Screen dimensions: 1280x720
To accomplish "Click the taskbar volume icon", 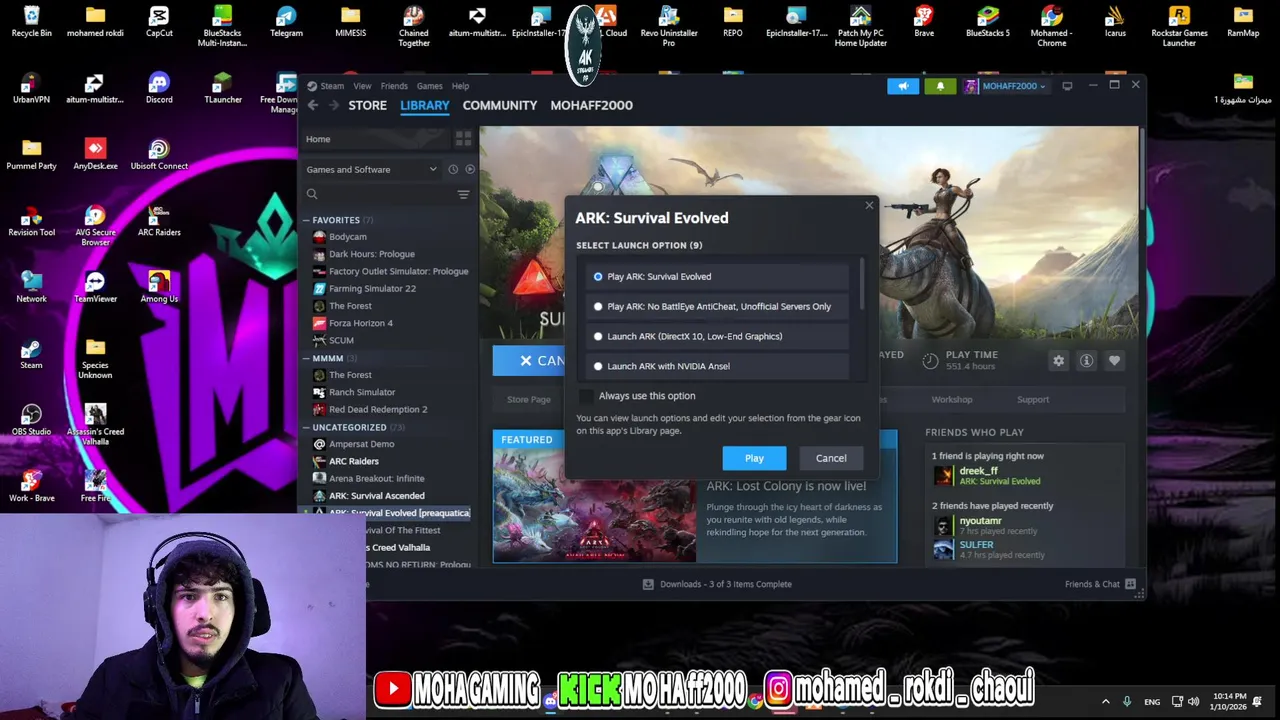I will click(x=1193, y=701).
